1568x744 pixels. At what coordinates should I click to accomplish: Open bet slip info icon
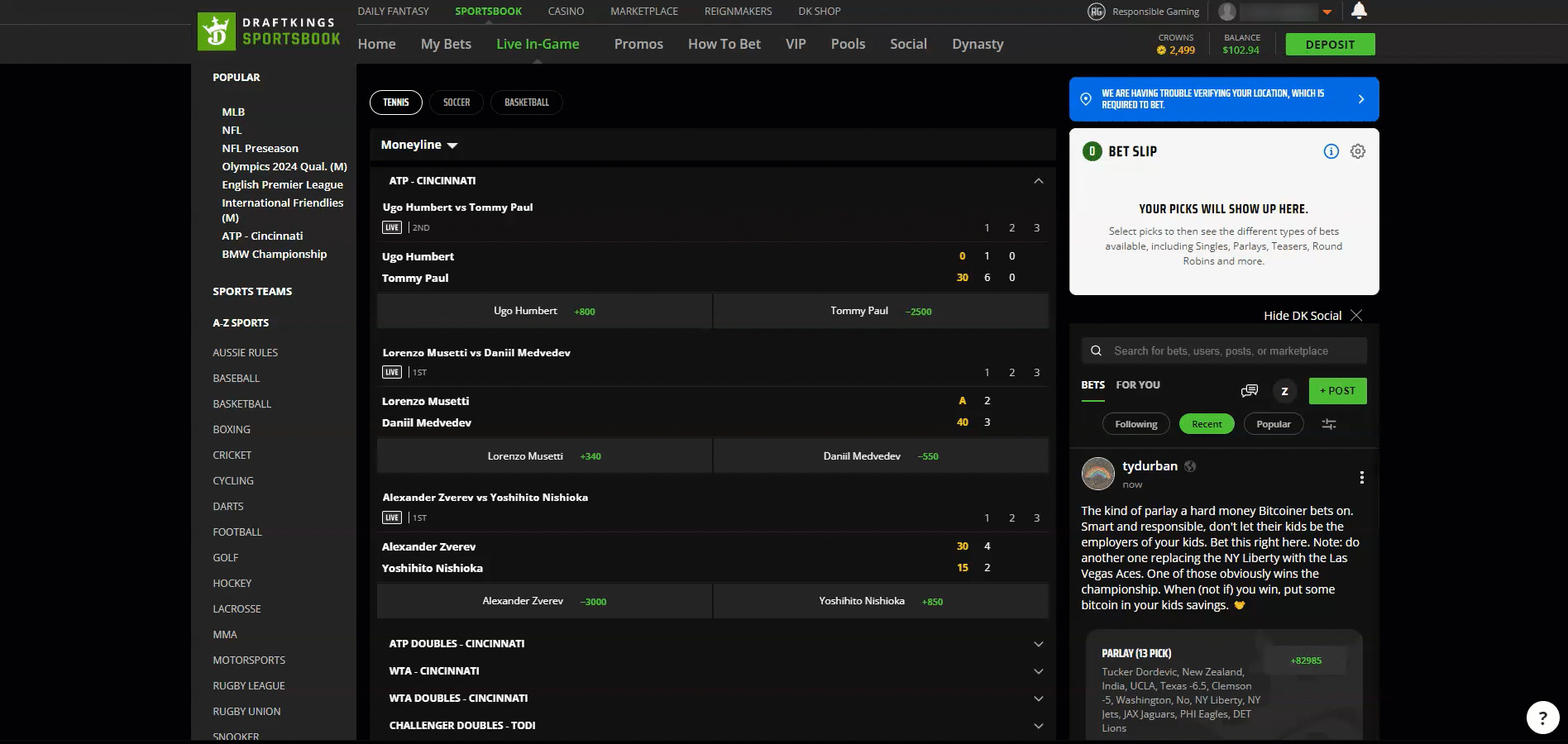[1331, 151]
